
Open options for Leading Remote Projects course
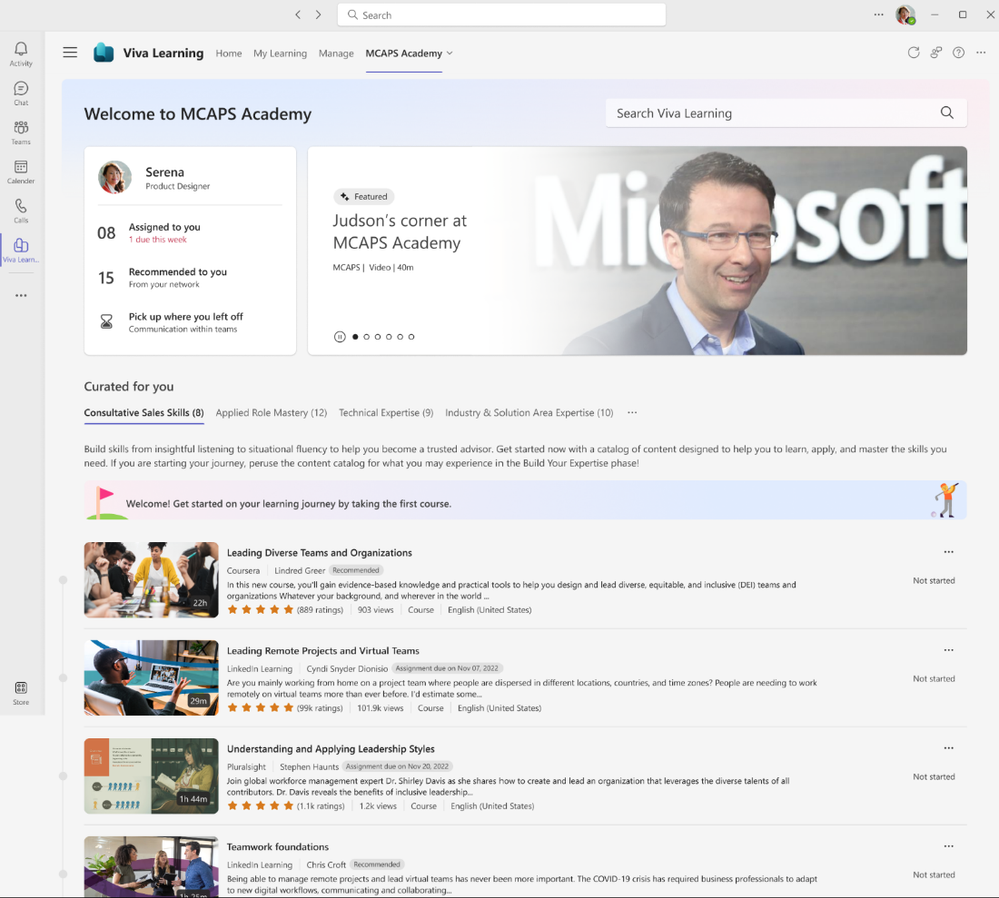point(949,650)
